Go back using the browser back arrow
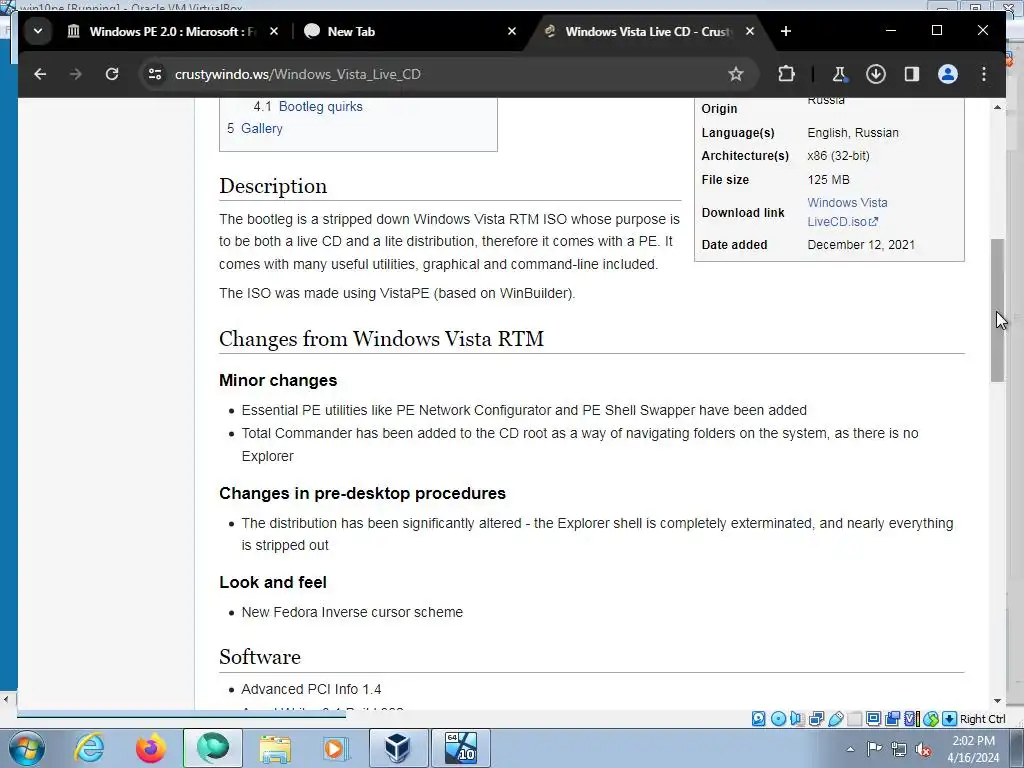Screen dimensions: 1024x768 pos(40,74)
